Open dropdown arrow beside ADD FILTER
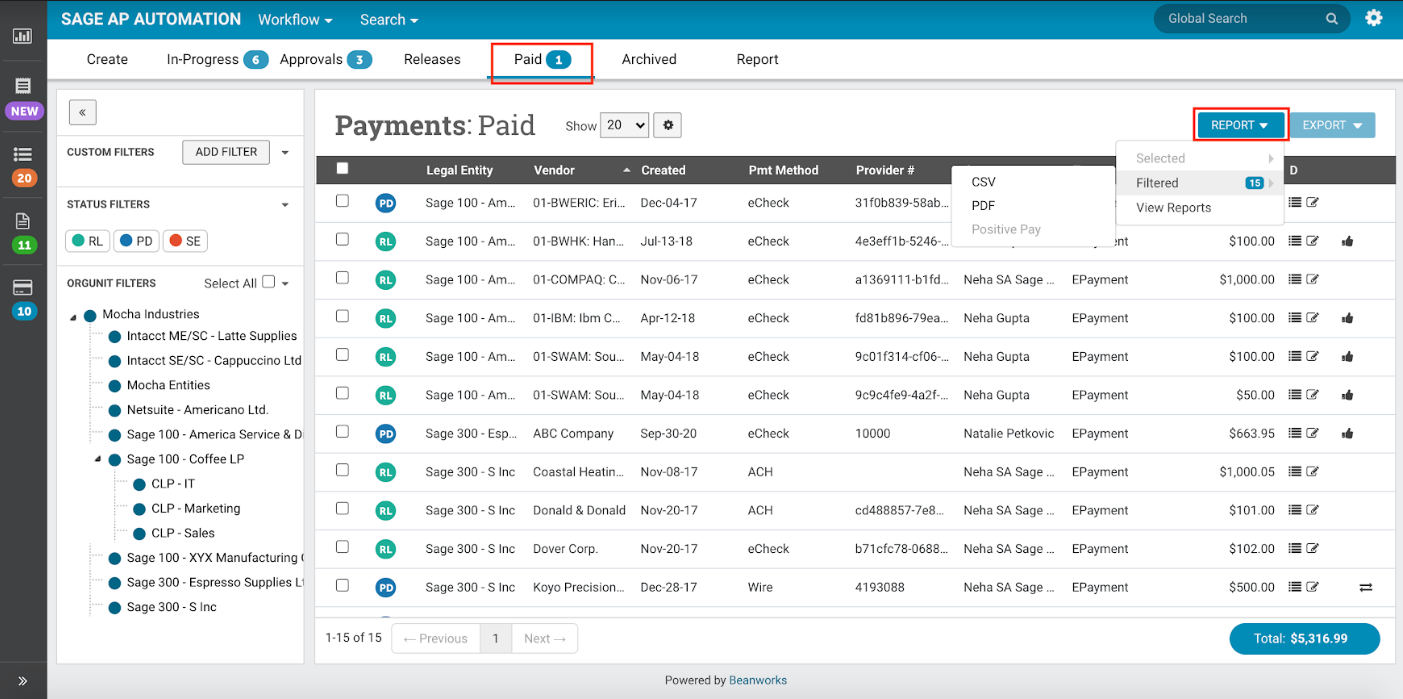This screenshot has height=699, width=1403. click(x=285, y=153)
